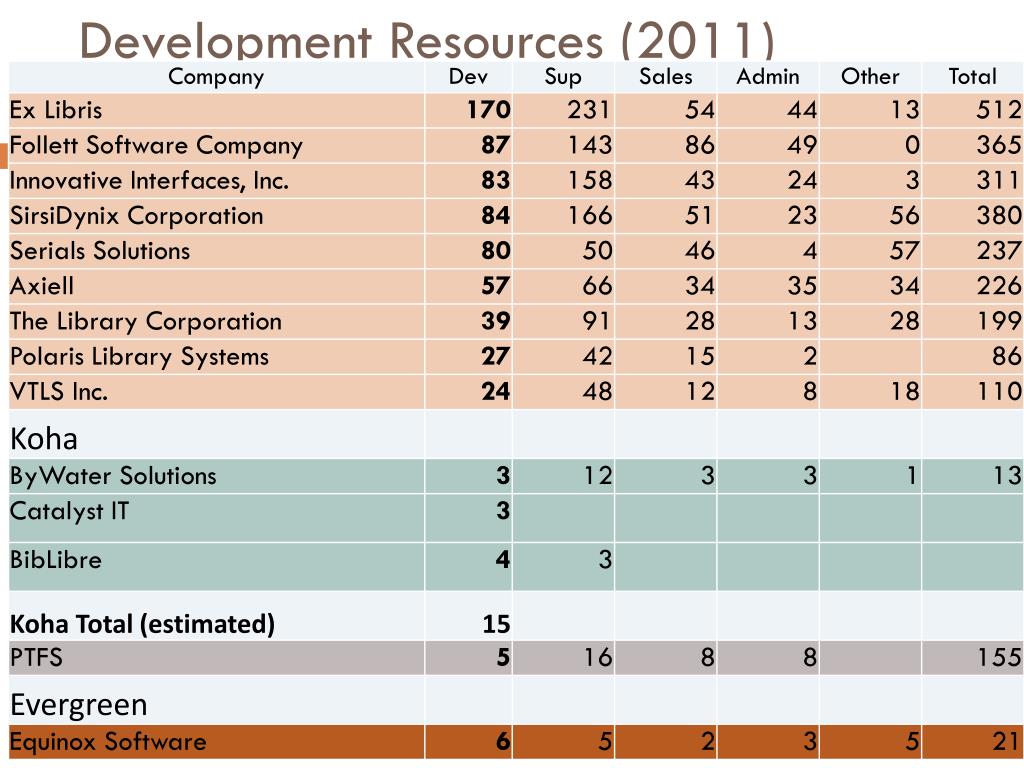Click Koha Total Dev value "15"
Viewport: 1024px width, 768px height.
coord(496,624)
